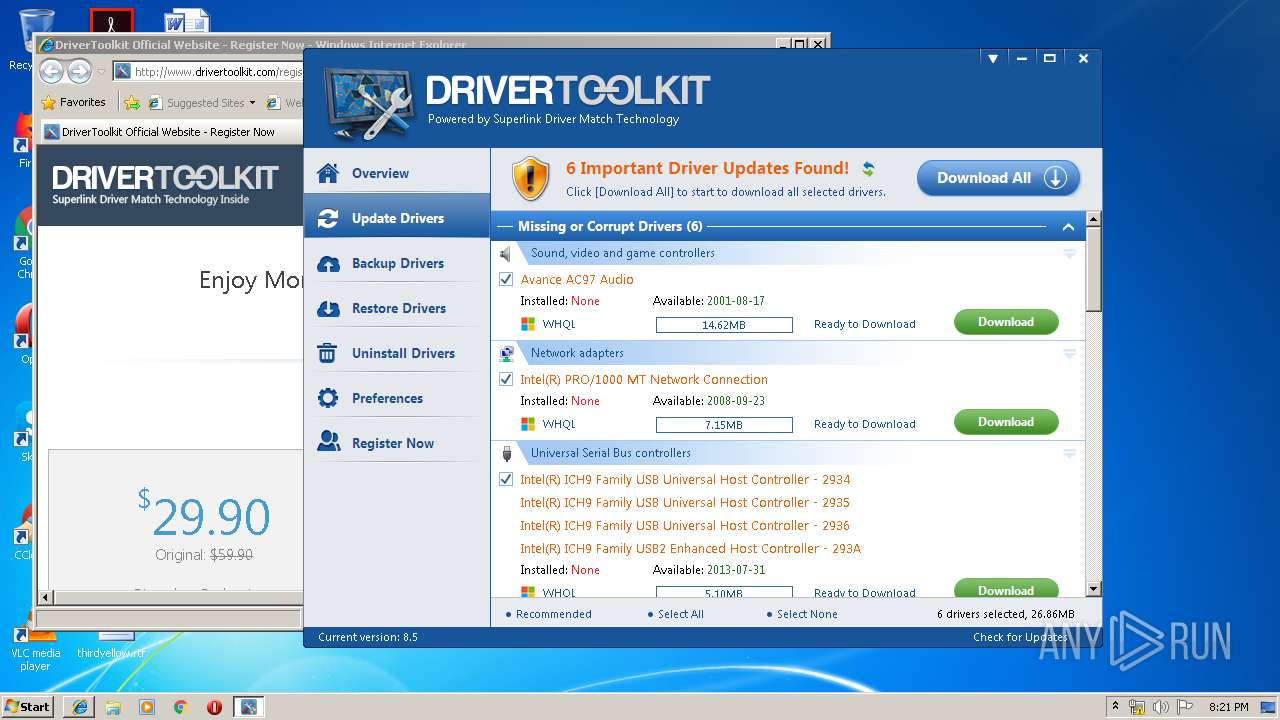The image size is (1280, 720).
Task: Select Update Drivers in sidebar
Action: tap(397, 218)
